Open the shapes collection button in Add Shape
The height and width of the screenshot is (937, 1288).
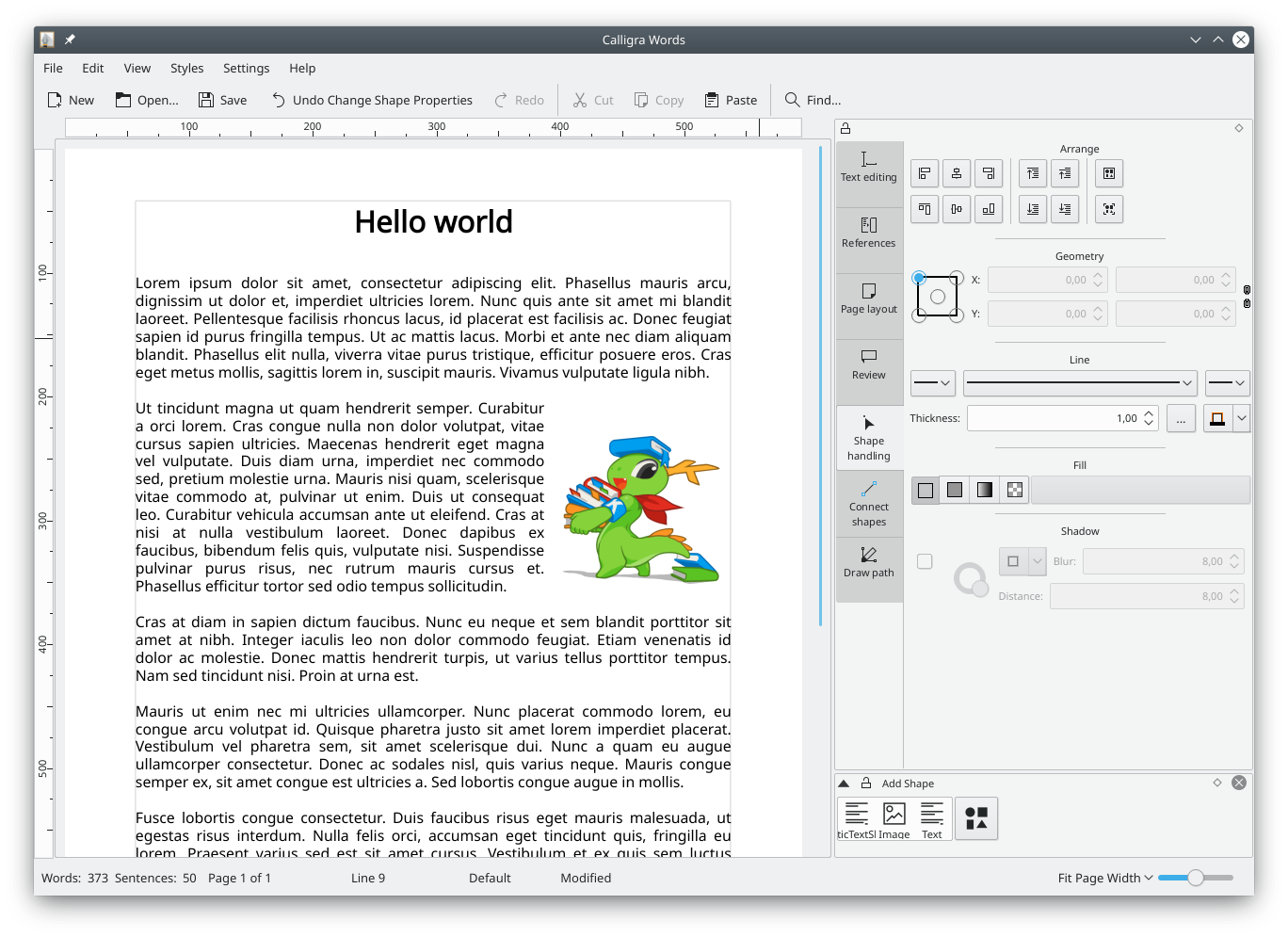(x=975, y=818)
